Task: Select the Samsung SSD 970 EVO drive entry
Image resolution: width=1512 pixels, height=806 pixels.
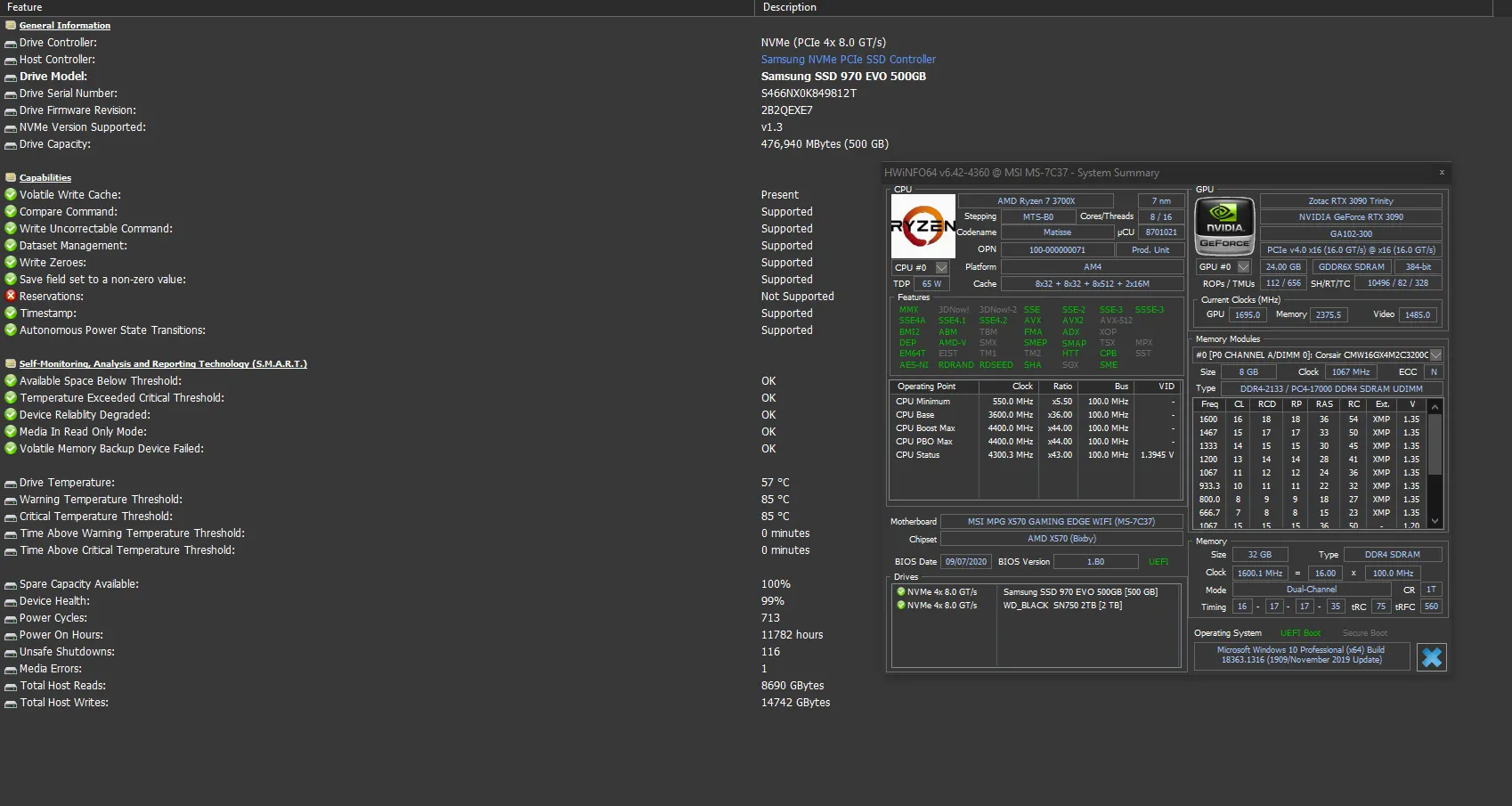Action: (1080, 592)
